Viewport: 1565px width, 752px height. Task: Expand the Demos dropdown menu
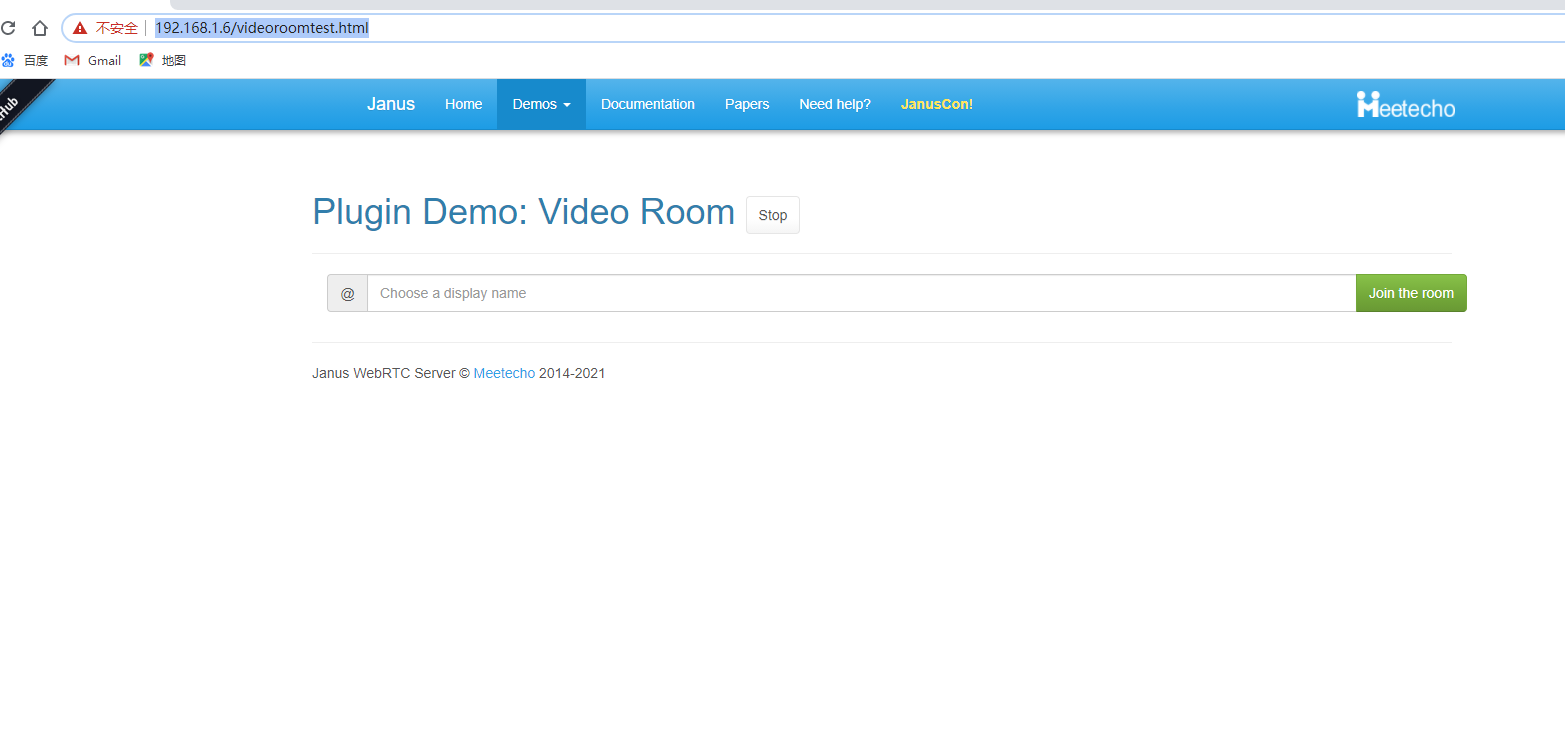(541, 104)
